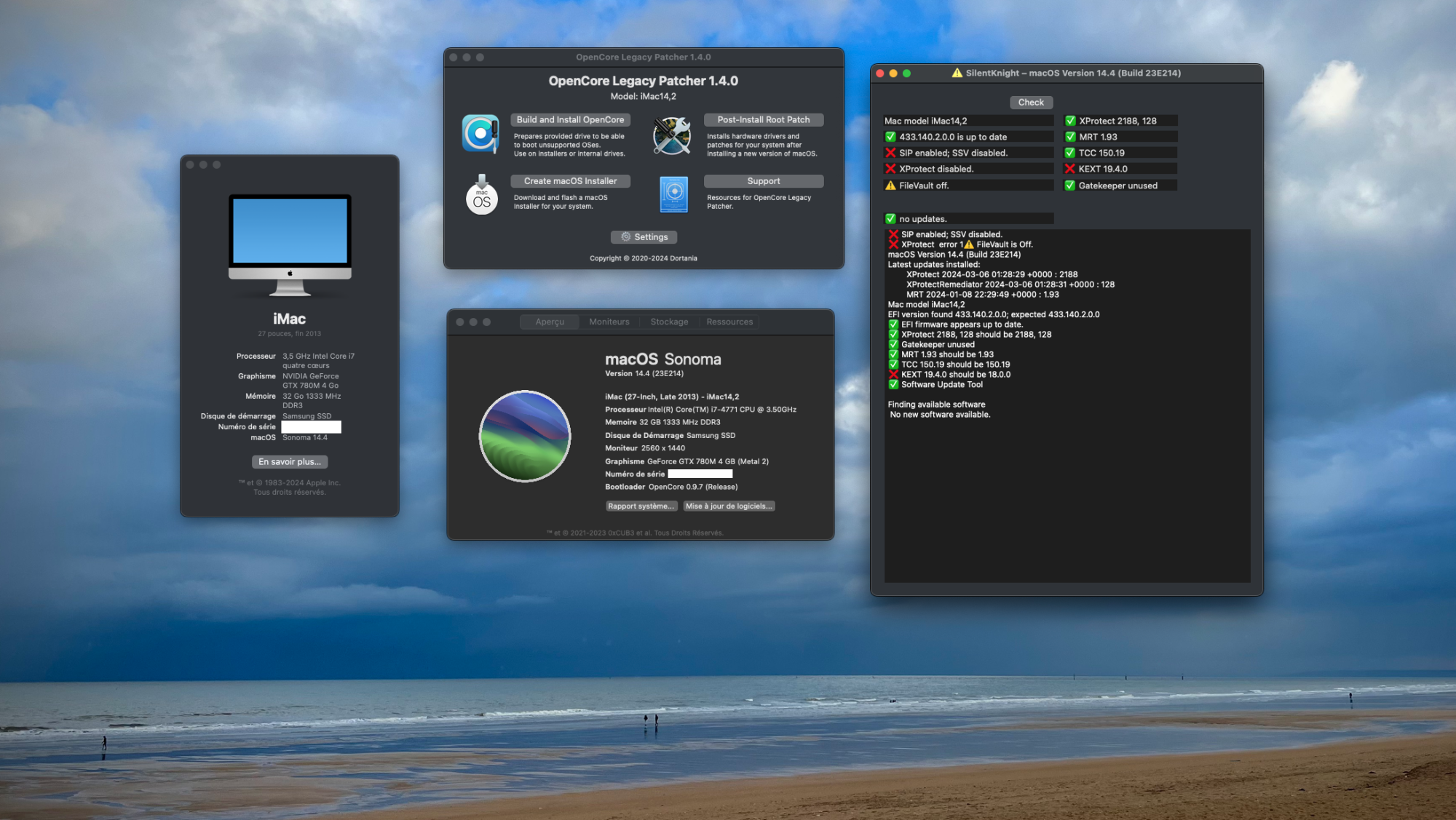The width and height of the screenshot is (1456, 820).
Task: Click the En savoir plus… button
Action: coord(290,462)
